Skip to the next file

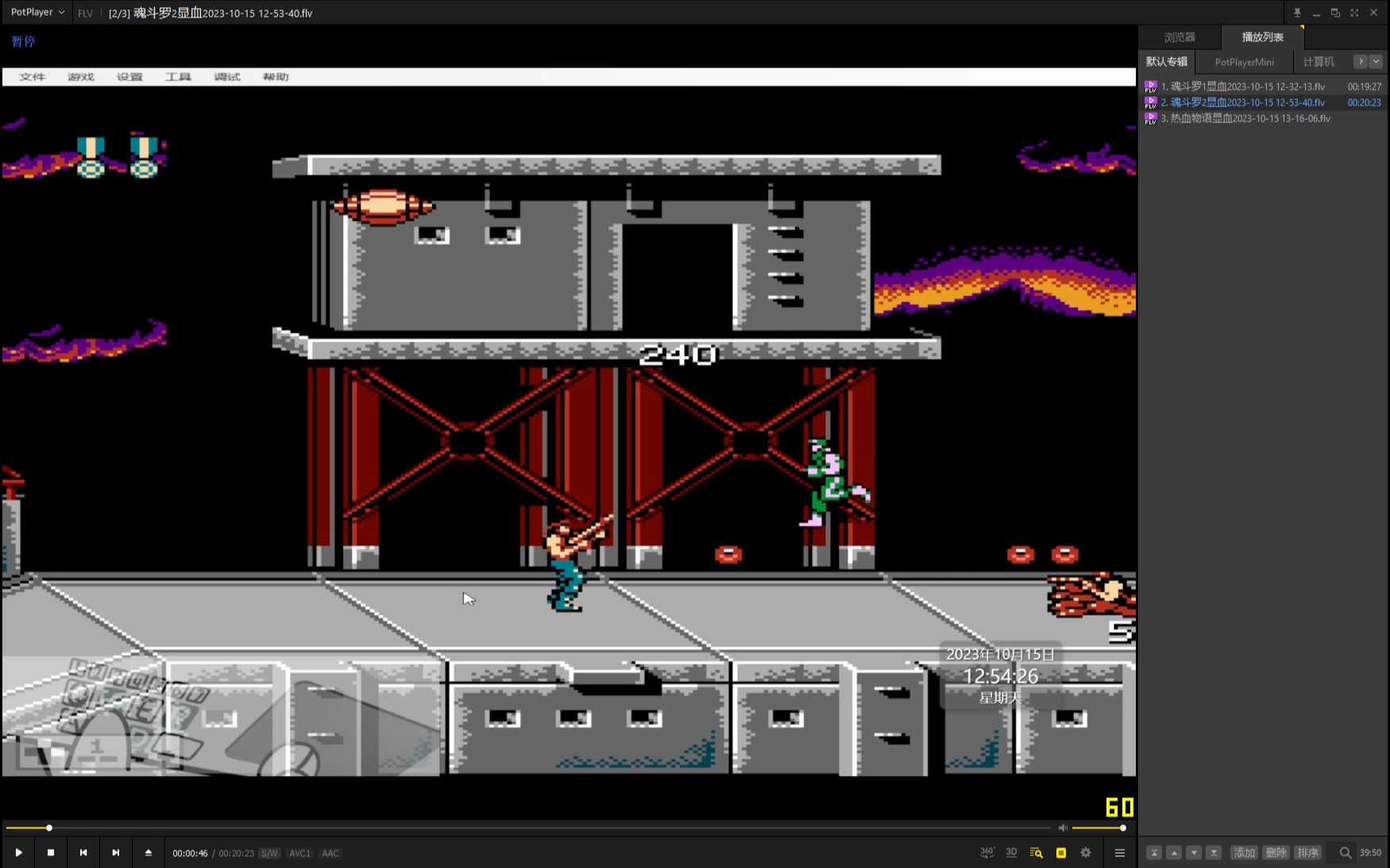click(x=116, y=852)
